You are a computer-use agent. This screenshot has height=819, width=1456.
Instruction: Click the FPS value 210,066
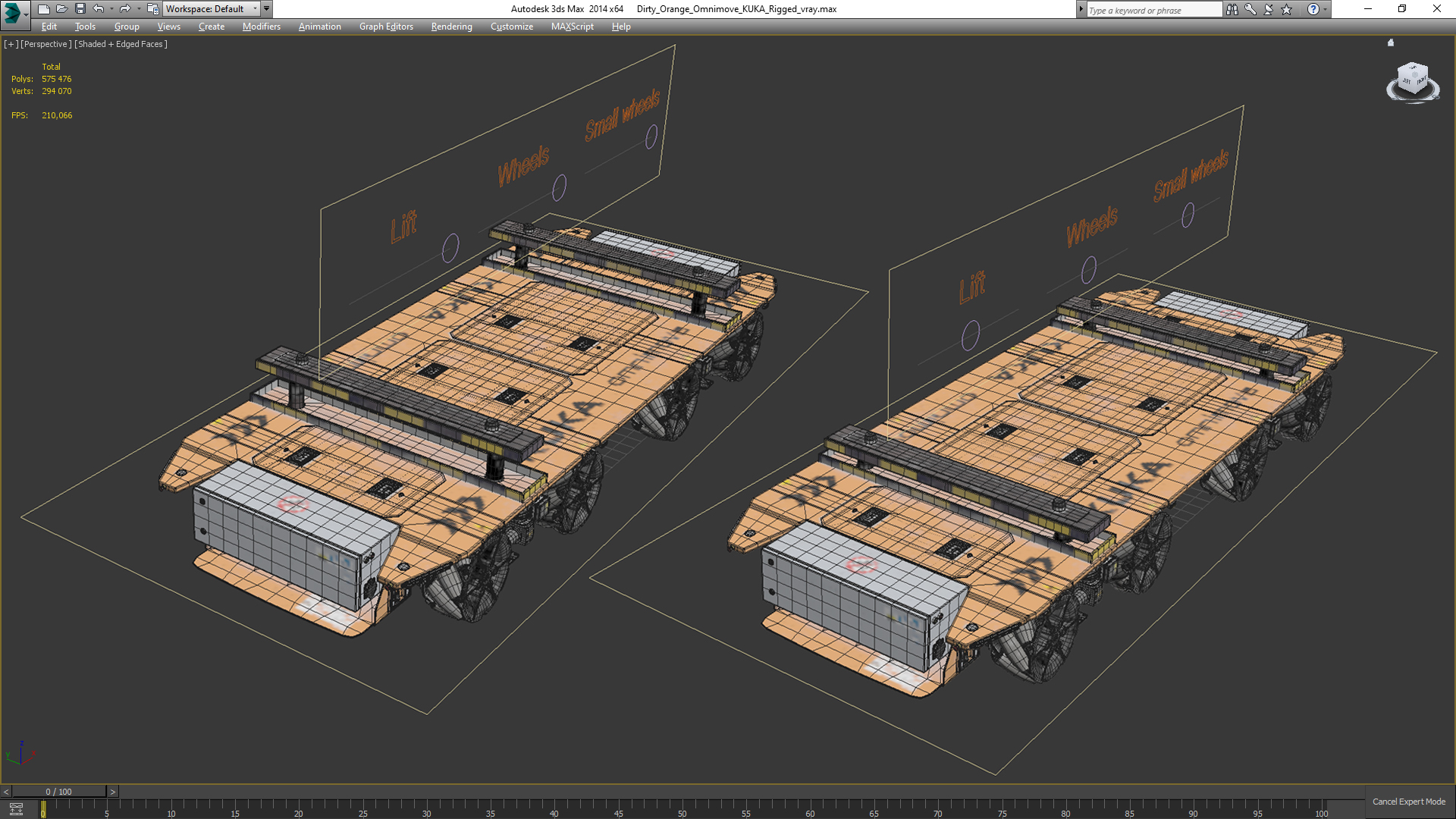click(57, 115)
